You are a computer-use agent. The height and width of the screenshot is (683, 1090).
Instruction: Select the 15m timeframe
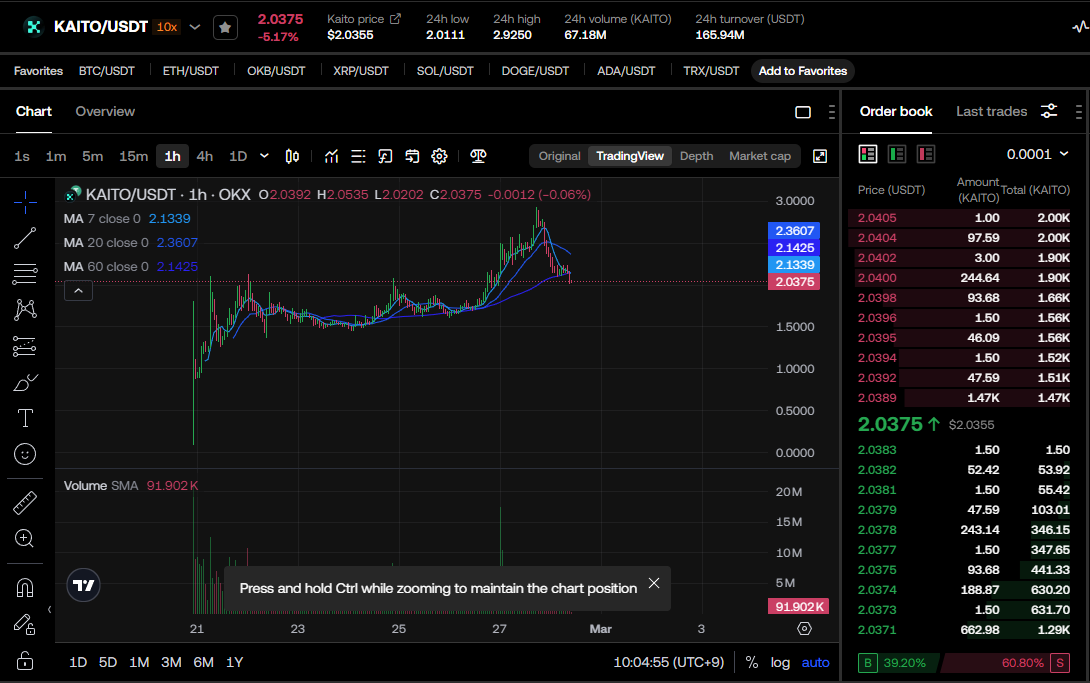pyautogui.click(x=133, y=156)
